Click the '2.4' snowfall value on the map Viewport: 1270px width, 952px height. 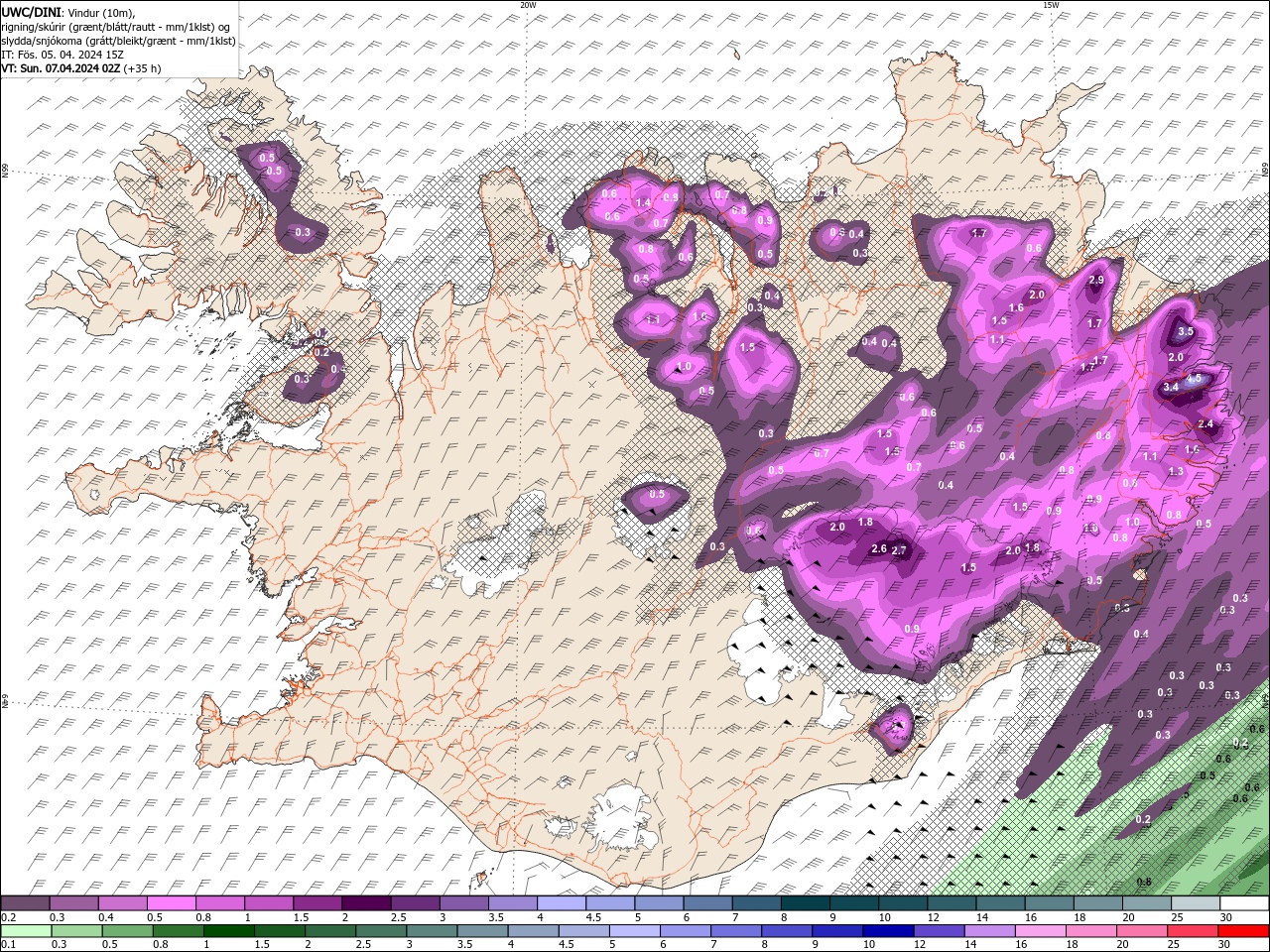pyautogui.click(x=1206, y=423)
